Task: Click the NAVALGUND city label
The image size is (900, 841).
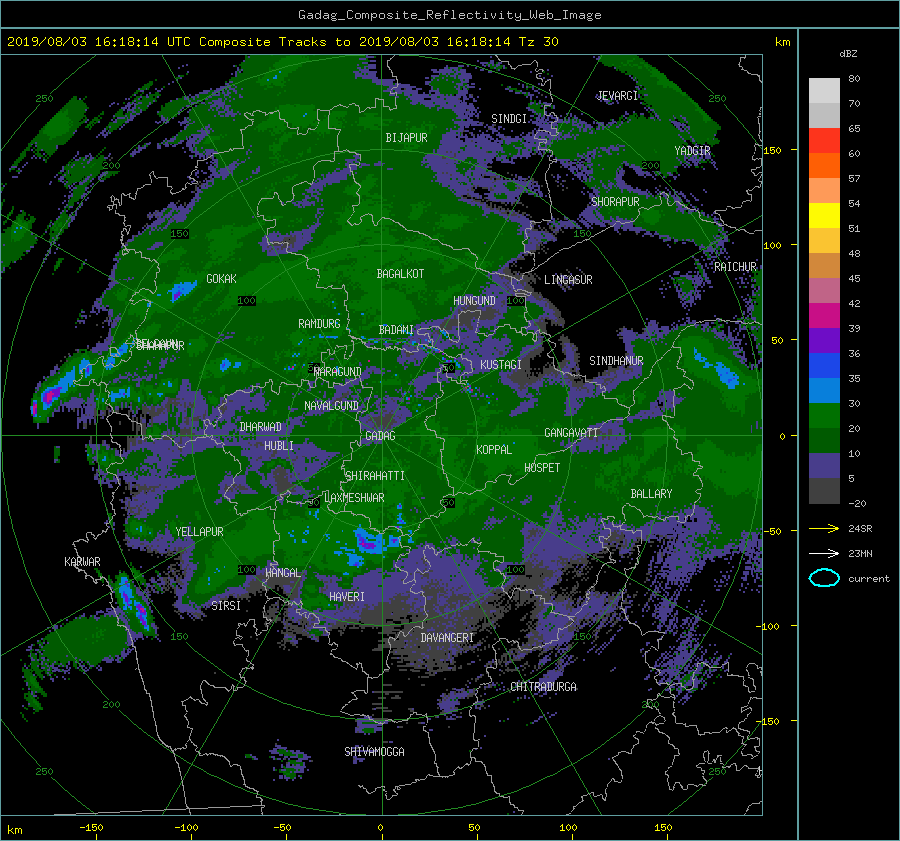Action: click(331, 406)
